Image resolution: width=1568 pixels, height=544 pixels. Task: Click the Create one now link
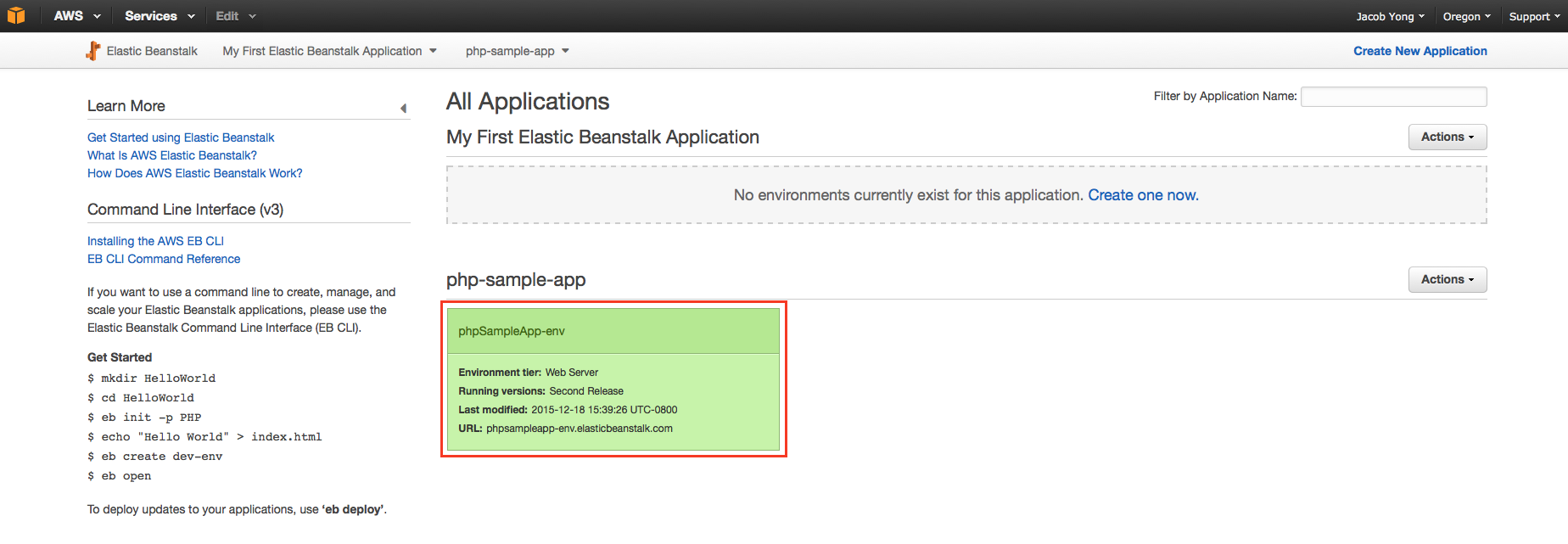tap(1143, 195)
